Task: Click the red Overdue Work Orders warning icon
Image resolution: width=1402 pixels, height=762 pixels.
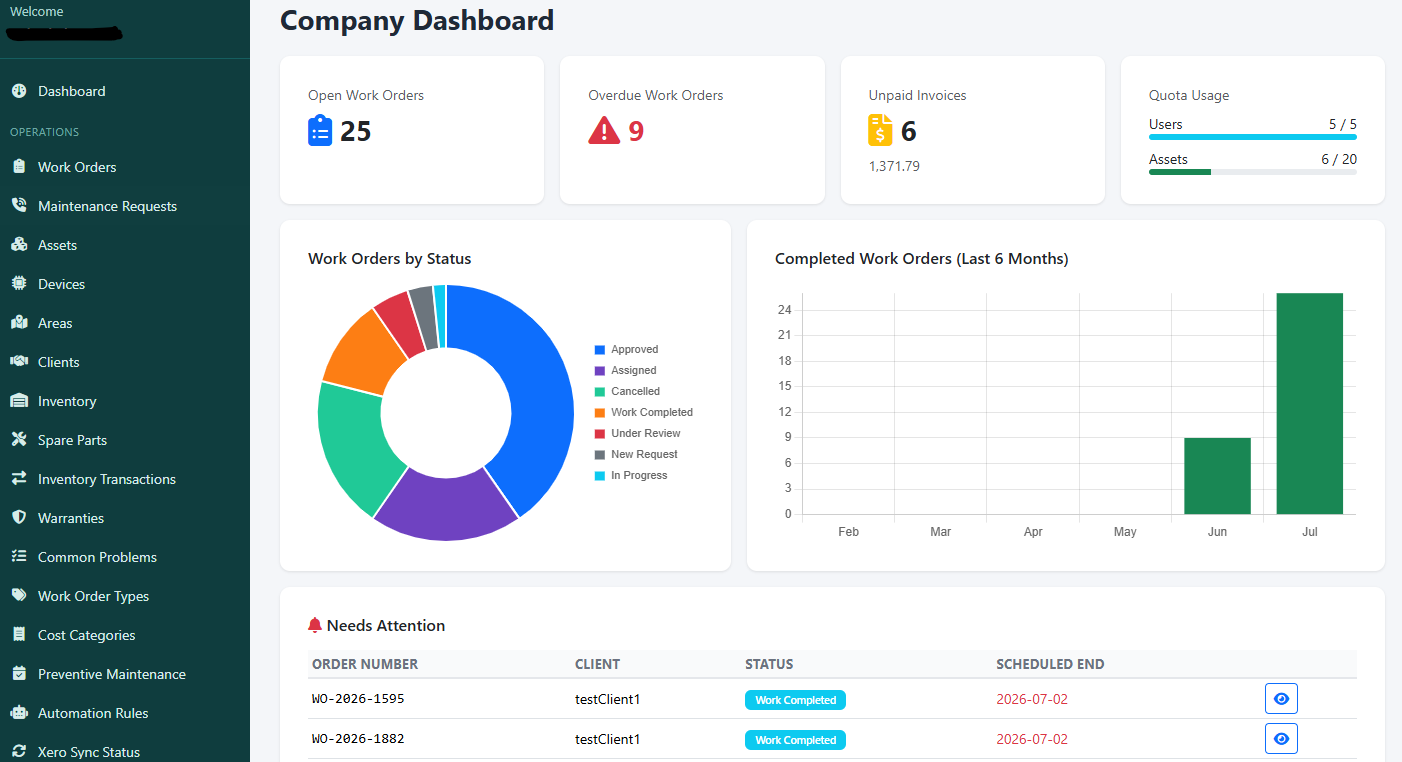Action: click(604, 131)
